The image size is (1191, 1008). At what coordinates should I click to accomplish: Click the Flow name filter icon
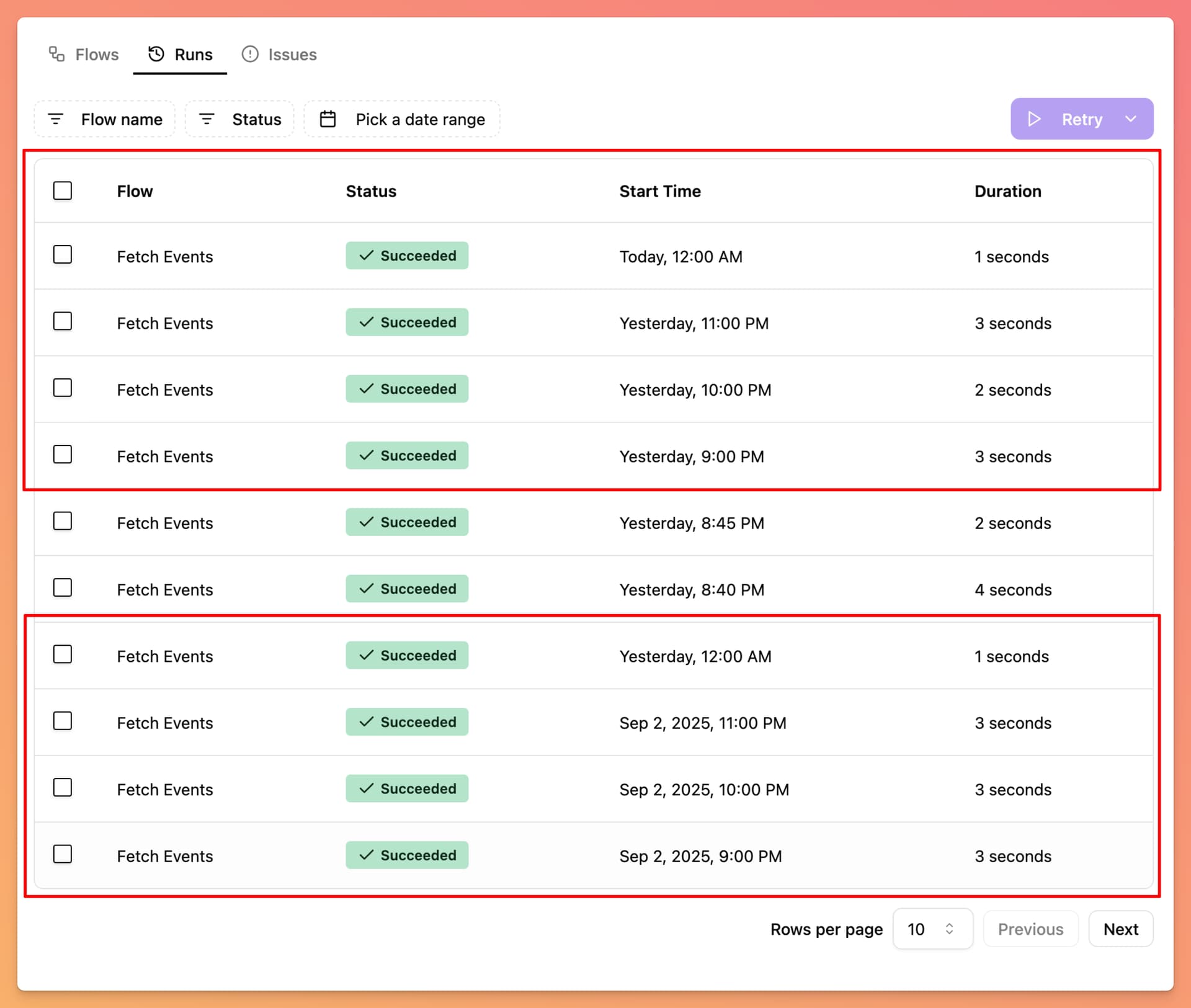tap(56, 119)
